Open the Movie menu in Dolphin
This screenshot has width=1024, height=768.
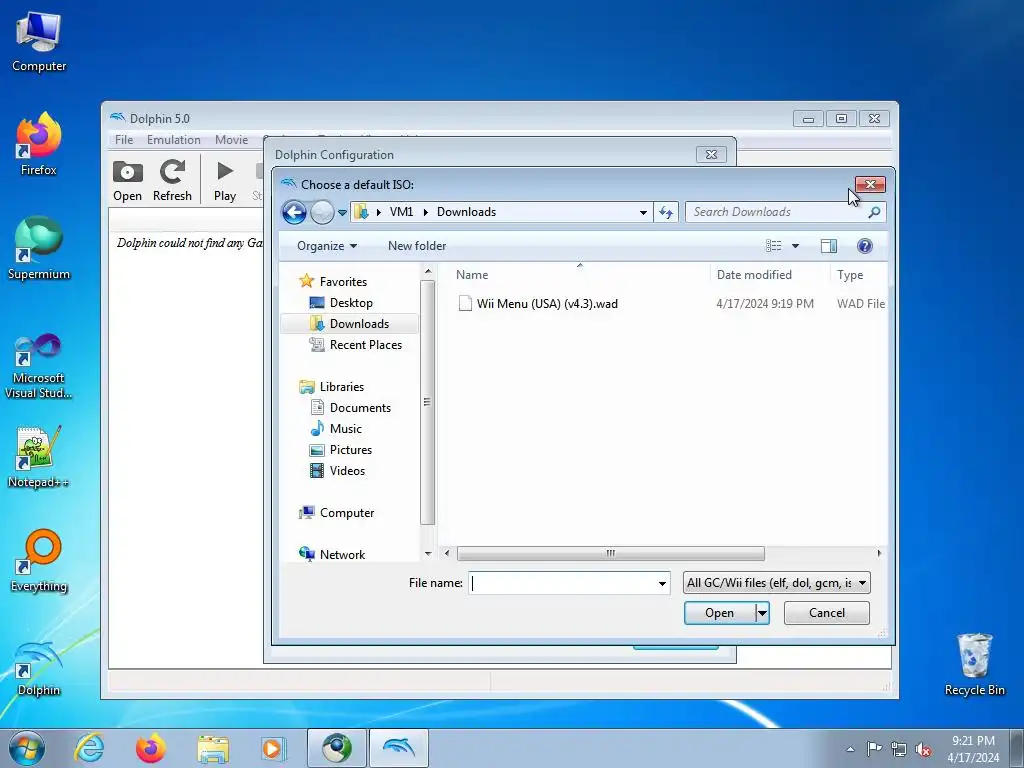pyautogui.click(x=231, y=140)
